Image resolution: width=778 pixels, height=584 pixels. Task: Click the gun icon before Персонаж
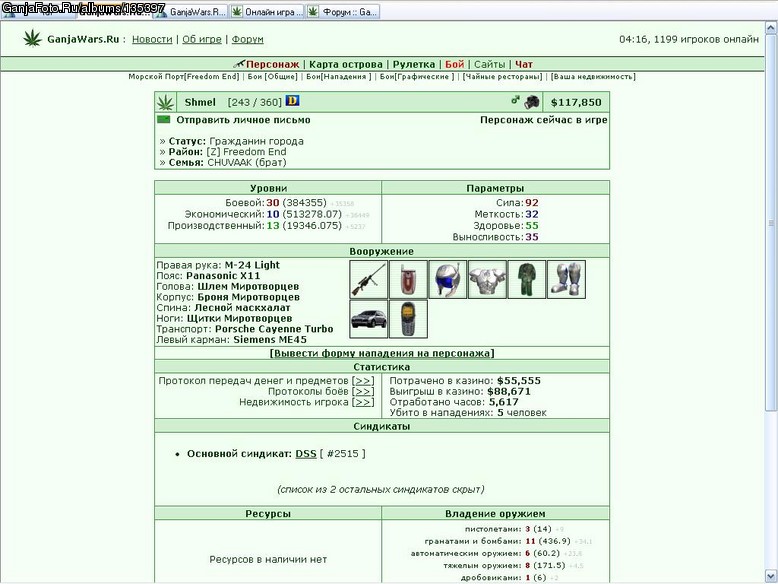click(239, 64)
